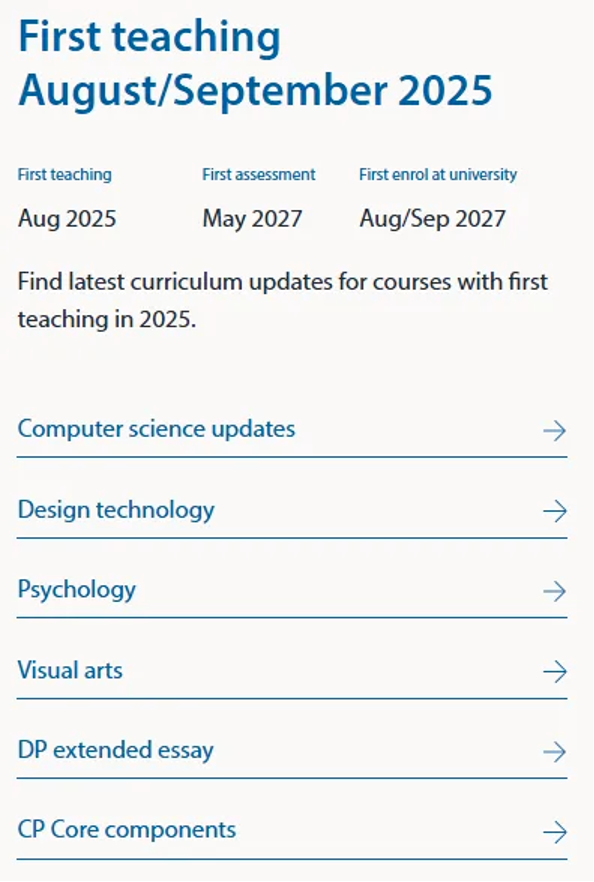The width and height of the screenshot is (594, 882).
Task: Click the arrow icon beside CP Core components
Action: (x=555, y=832)
